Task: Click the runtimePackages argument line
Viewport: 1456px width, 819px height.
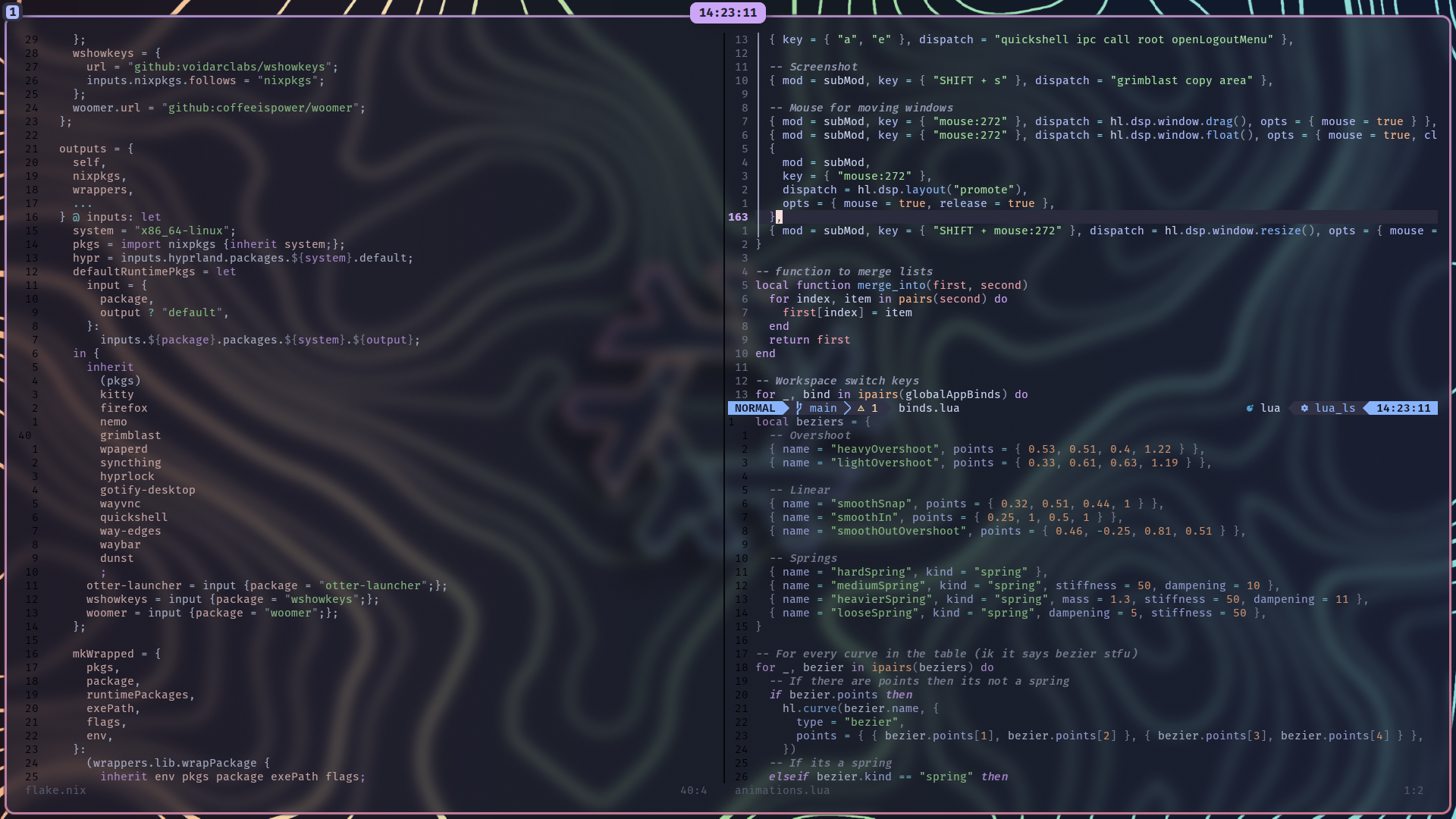Action: tap(140, 695)
